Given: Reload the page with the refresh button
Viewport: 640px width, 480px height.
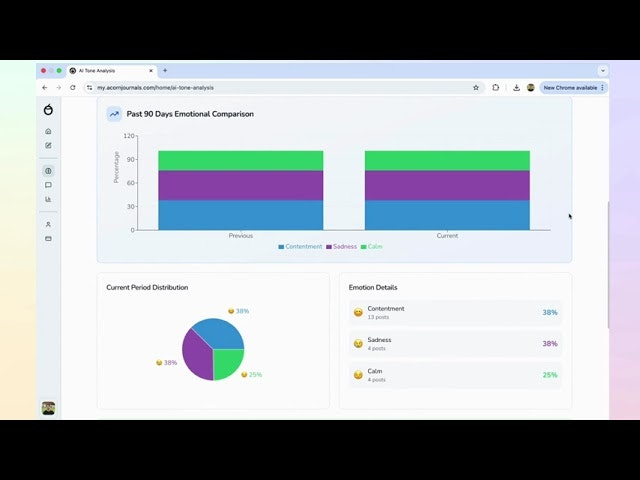Looking at the screenshot, I should [72, 87].
